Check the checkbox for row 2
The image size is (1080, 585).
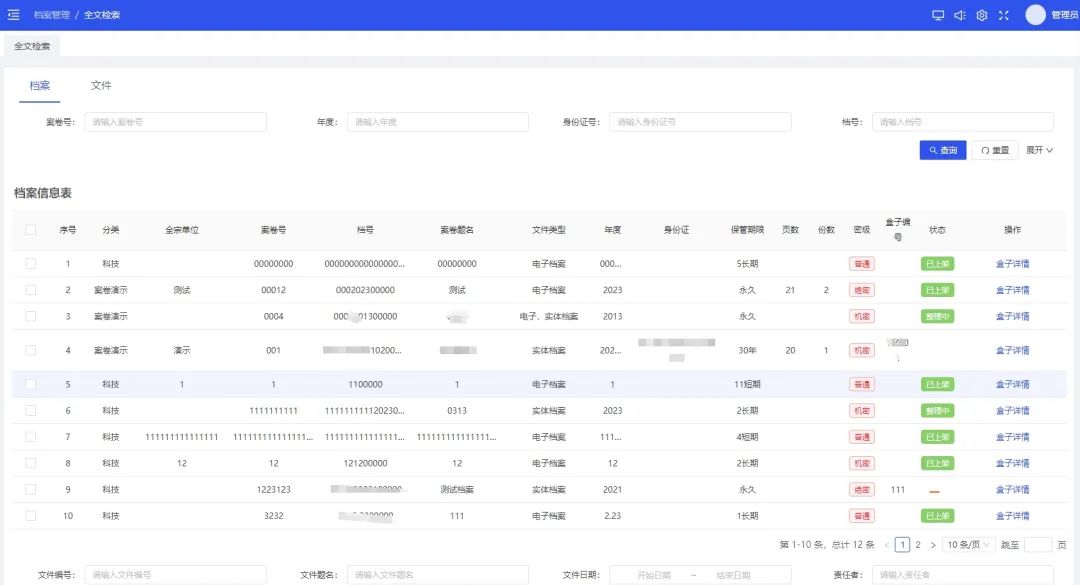30,290
